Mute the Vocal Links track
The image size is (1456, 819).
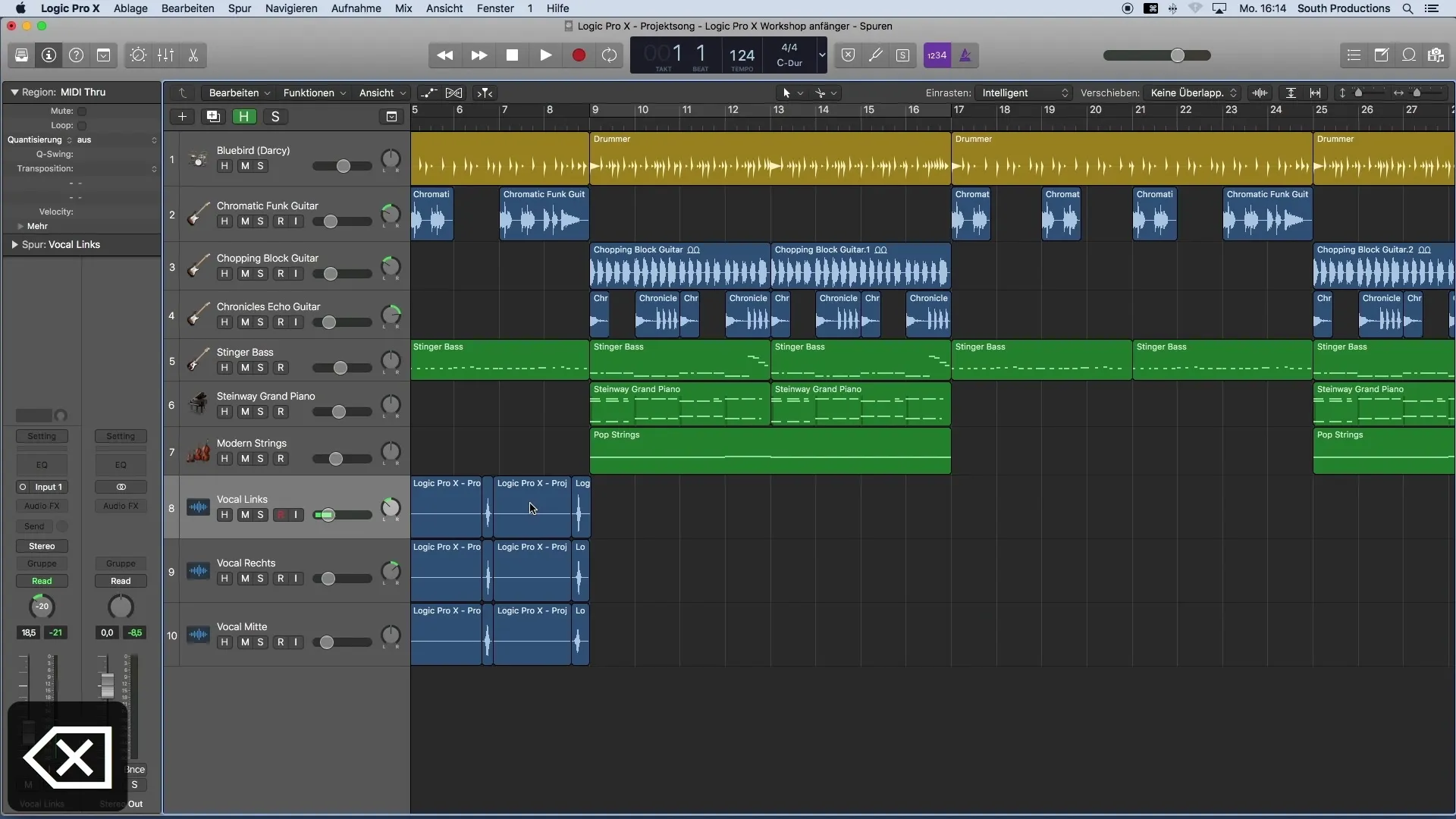click(244, 514)
